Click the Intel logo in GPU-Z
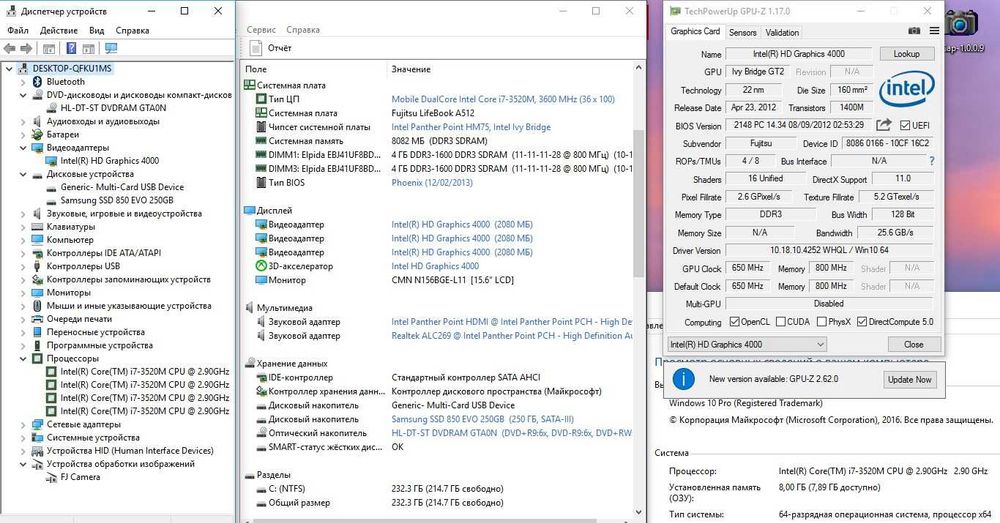The image size is (1000, 523). pos(907,88)
